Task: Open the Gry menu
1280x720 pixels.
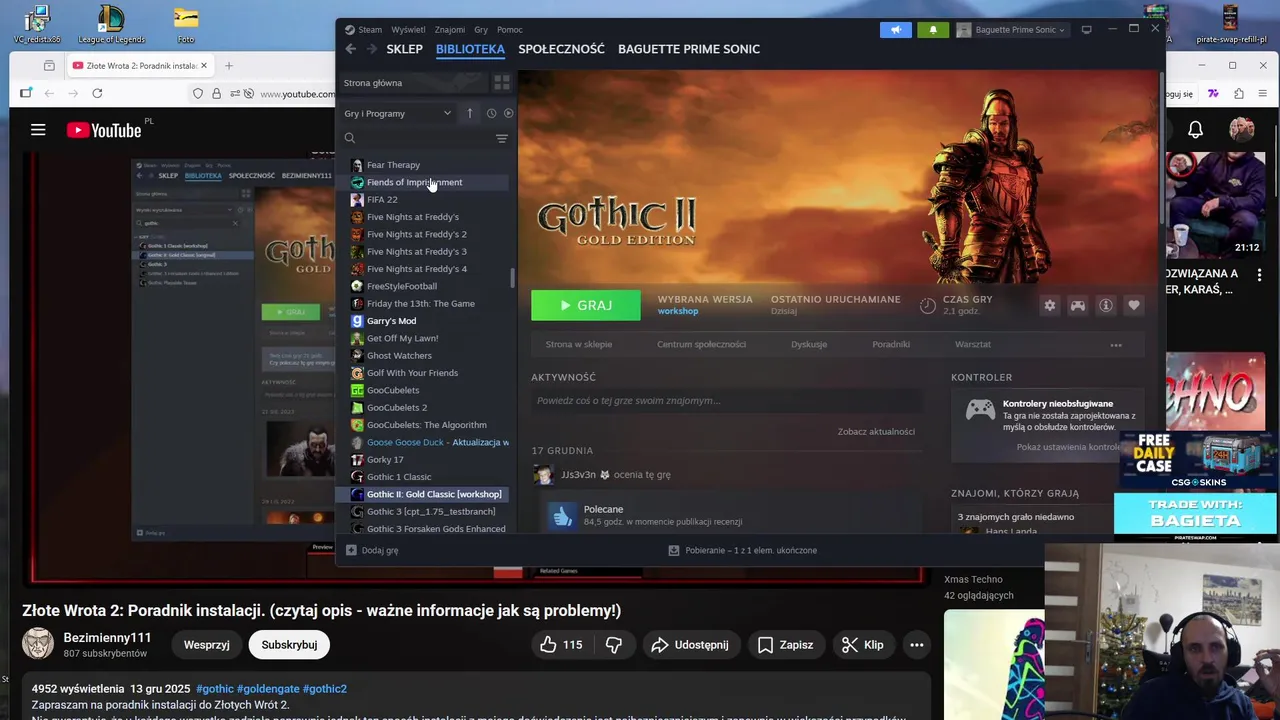Action: tap(481, 30)
